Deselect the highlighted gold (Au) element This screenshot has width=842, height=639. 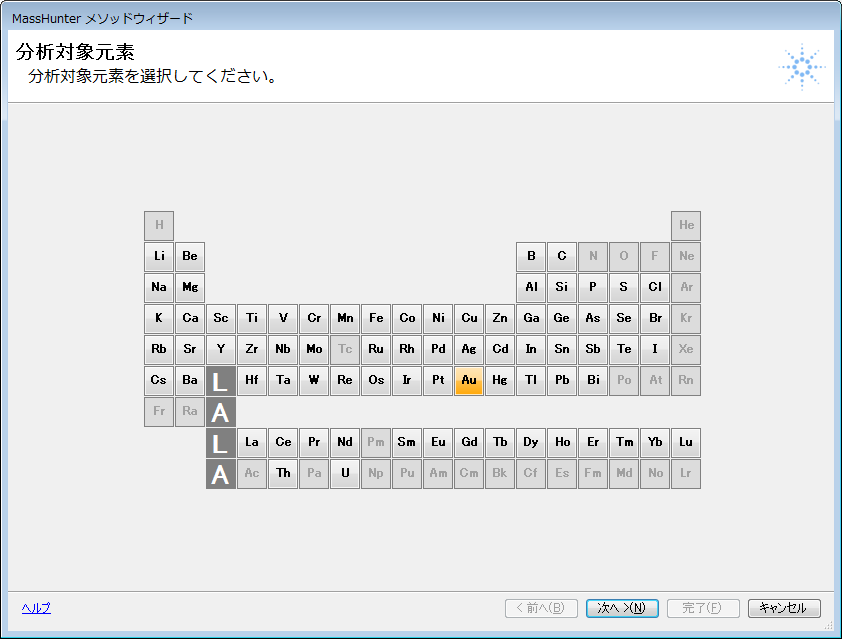coord(469,381)
